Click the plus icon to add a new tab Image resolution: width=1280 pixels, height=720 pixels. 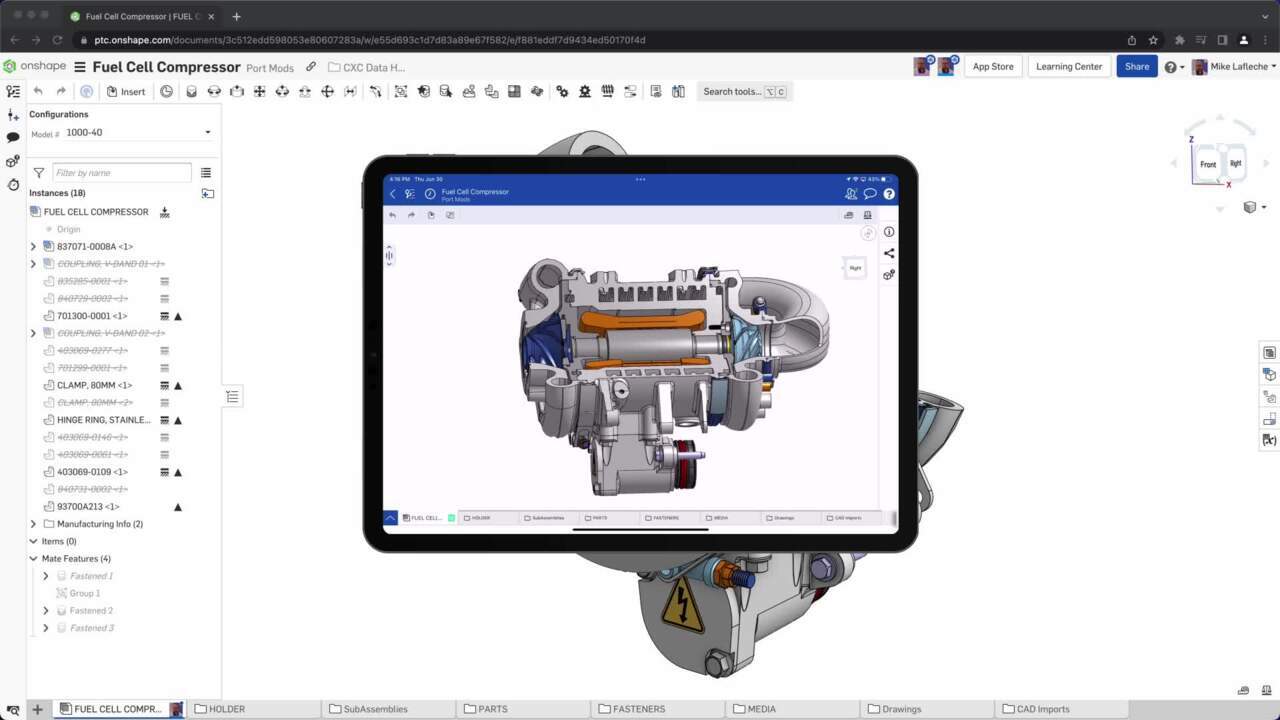[x=37, y=709]
